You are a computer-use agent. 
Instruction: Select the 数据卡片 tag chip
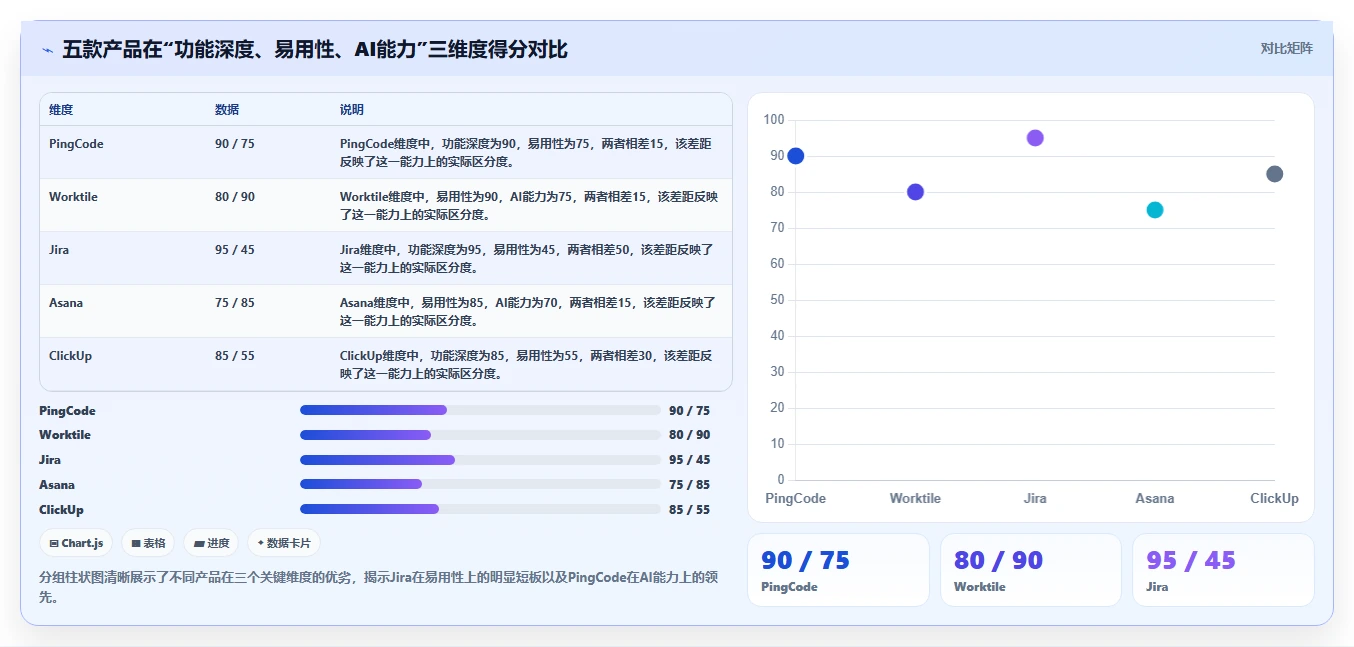[284, 543]
